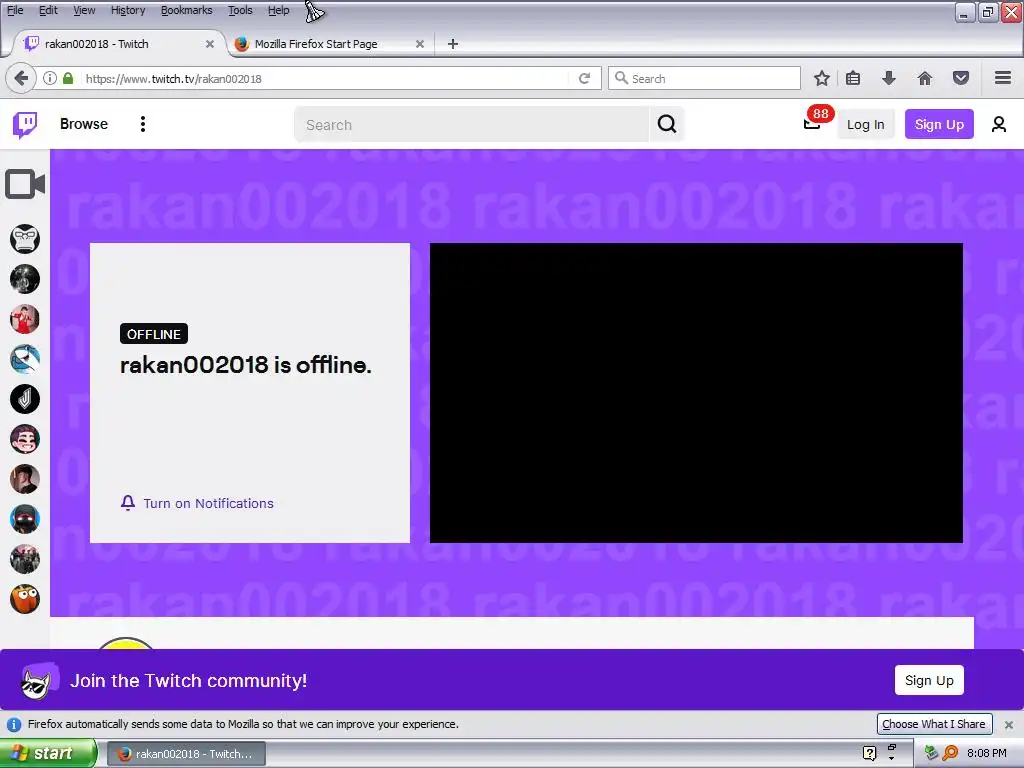Screen dimensions: 1024x768
Task: Switch to rakan002018 - Twitch tab
Action: coord(118,44)
